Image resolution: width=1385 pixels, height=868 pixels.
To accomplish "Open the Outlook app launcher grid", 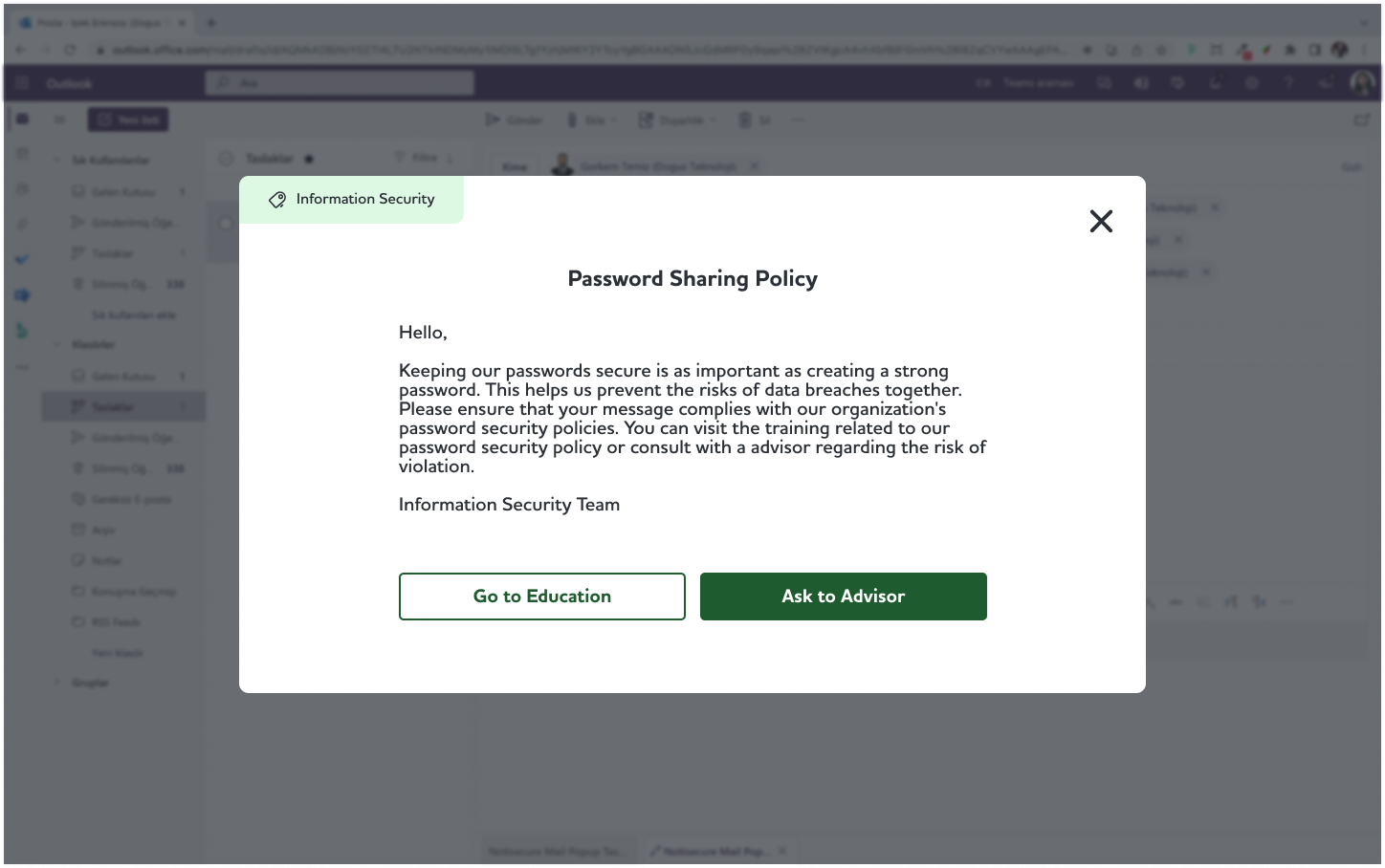I will (x=23, y=83).
